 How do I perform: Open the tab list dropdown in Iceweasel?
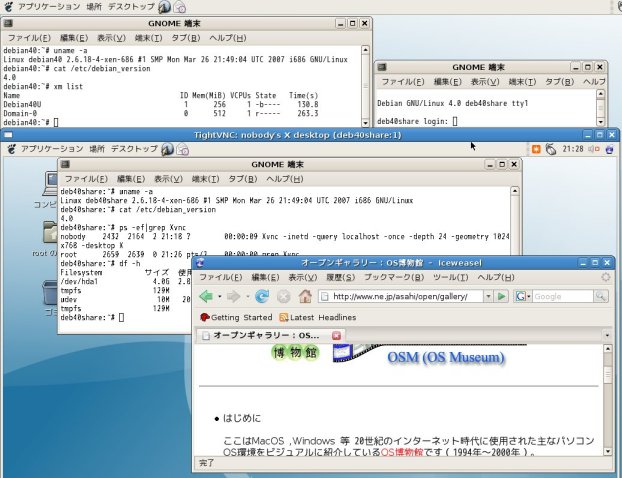tap(607, 336)
